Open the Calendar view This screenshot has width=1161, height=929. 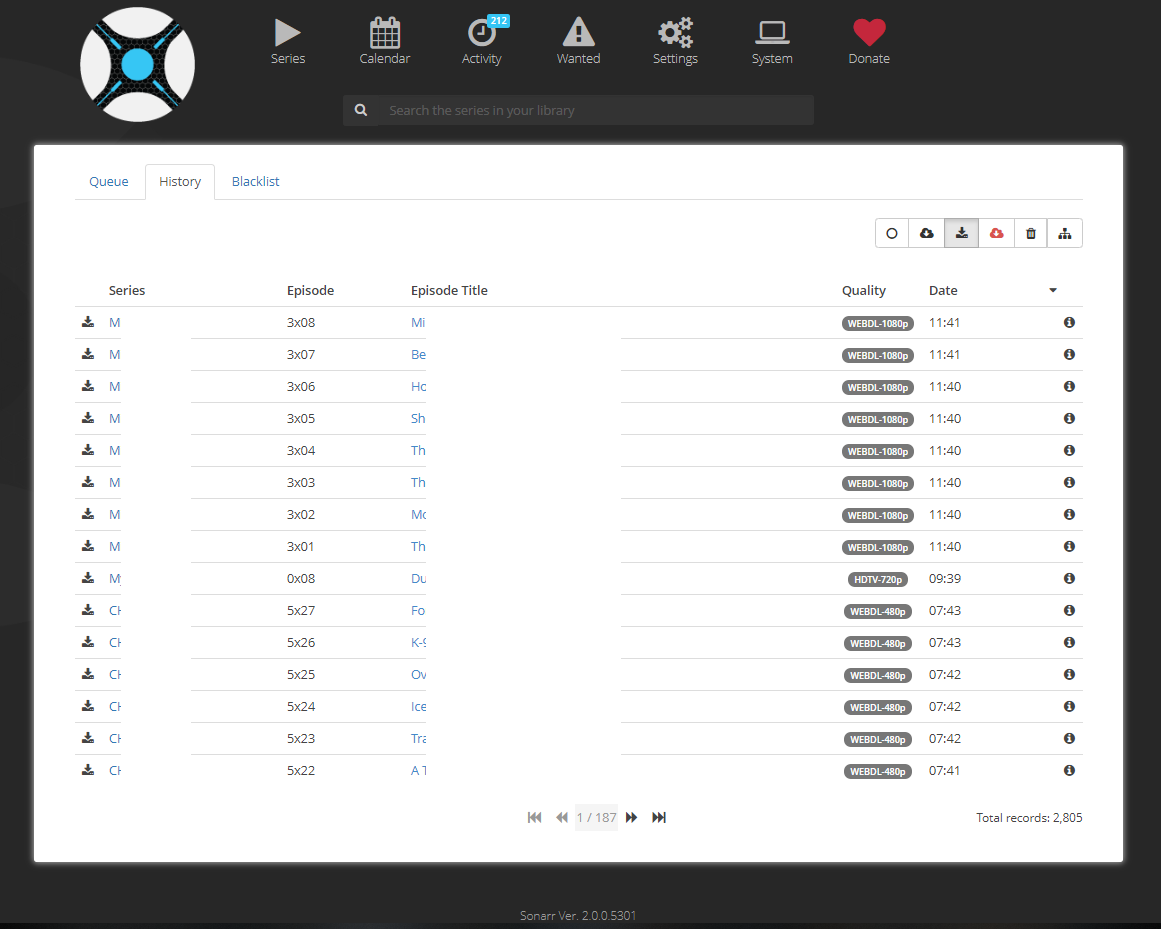pyautogui.click(x=384, y=41)
